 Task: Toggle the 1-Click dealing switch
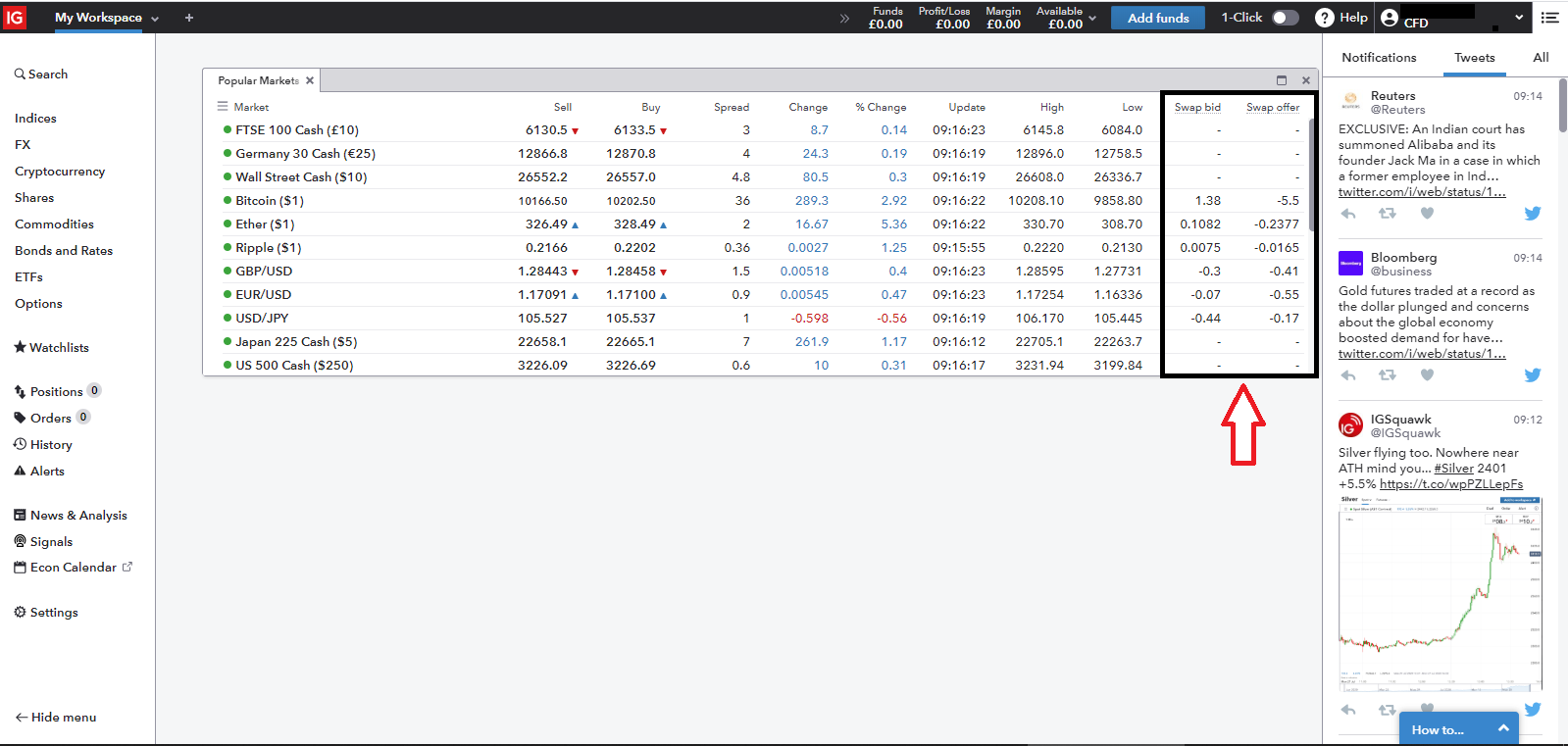coord(1285,18)
